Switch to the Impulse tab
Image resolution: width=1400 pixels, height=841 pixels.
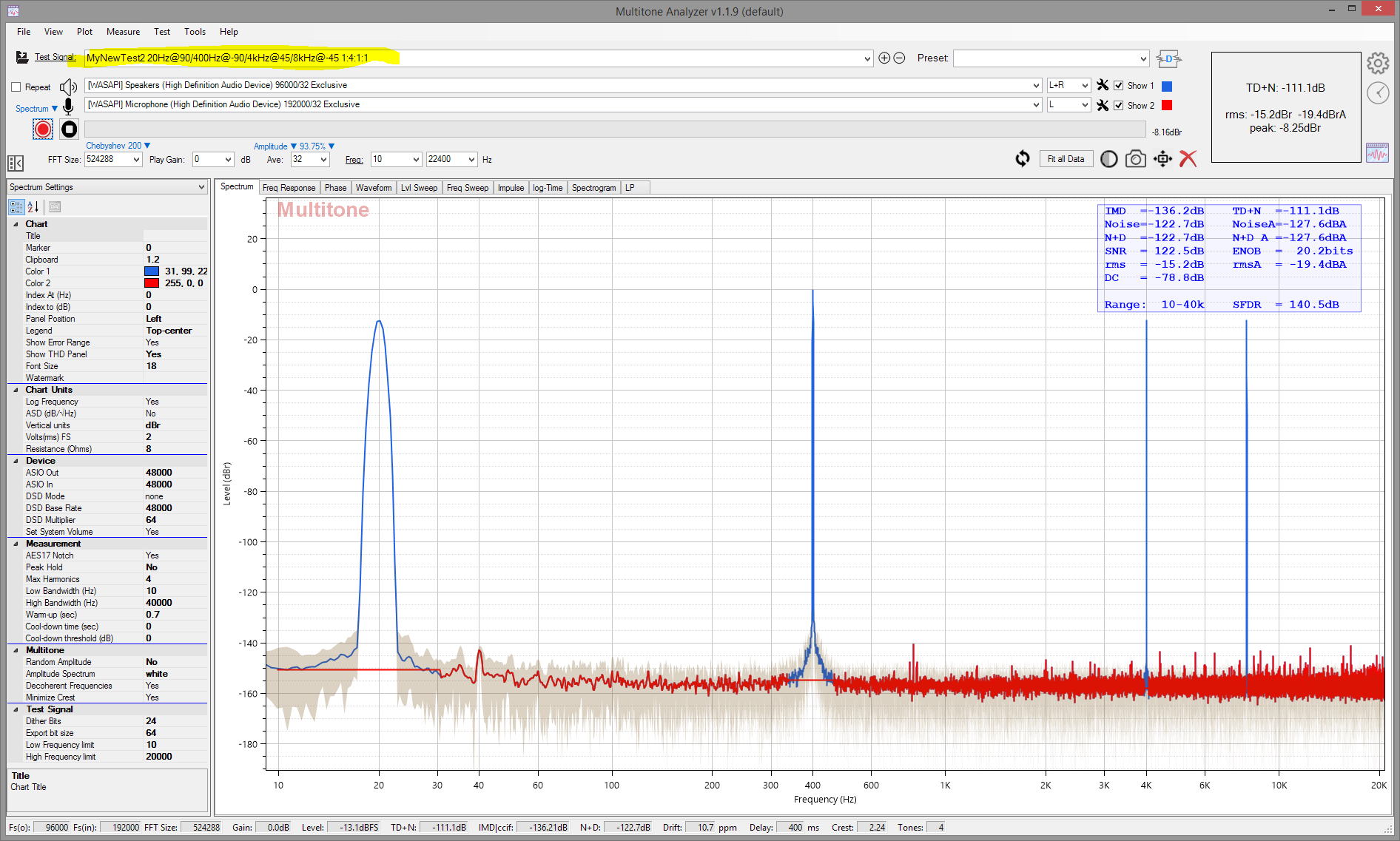pyautogui.click(x=511, y=188)
